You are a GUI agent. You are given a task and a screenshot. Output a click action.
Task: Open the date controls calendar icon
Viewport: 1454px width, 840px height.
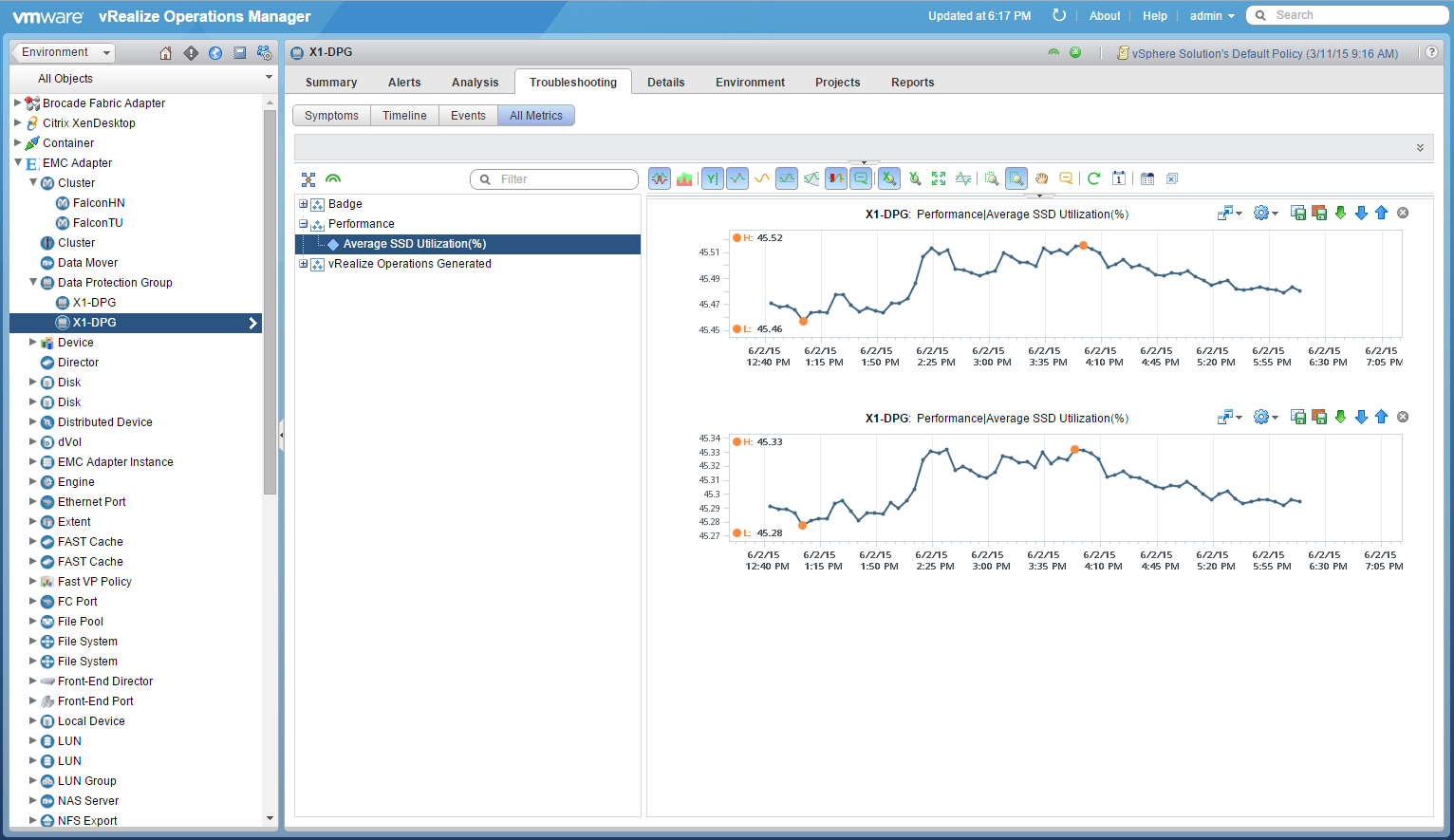(x=1119, y=178)
